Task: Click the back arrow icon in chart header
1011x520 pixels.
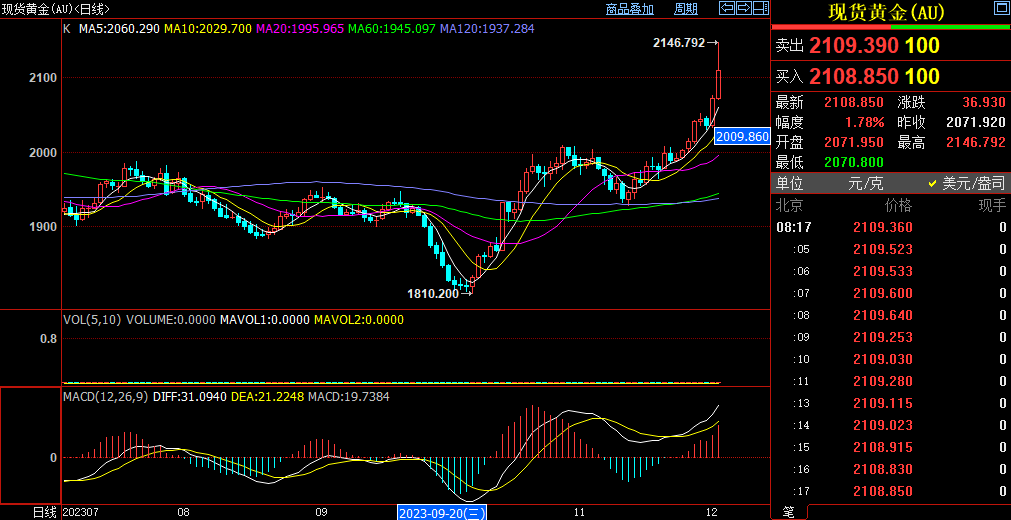Action: 727,9
